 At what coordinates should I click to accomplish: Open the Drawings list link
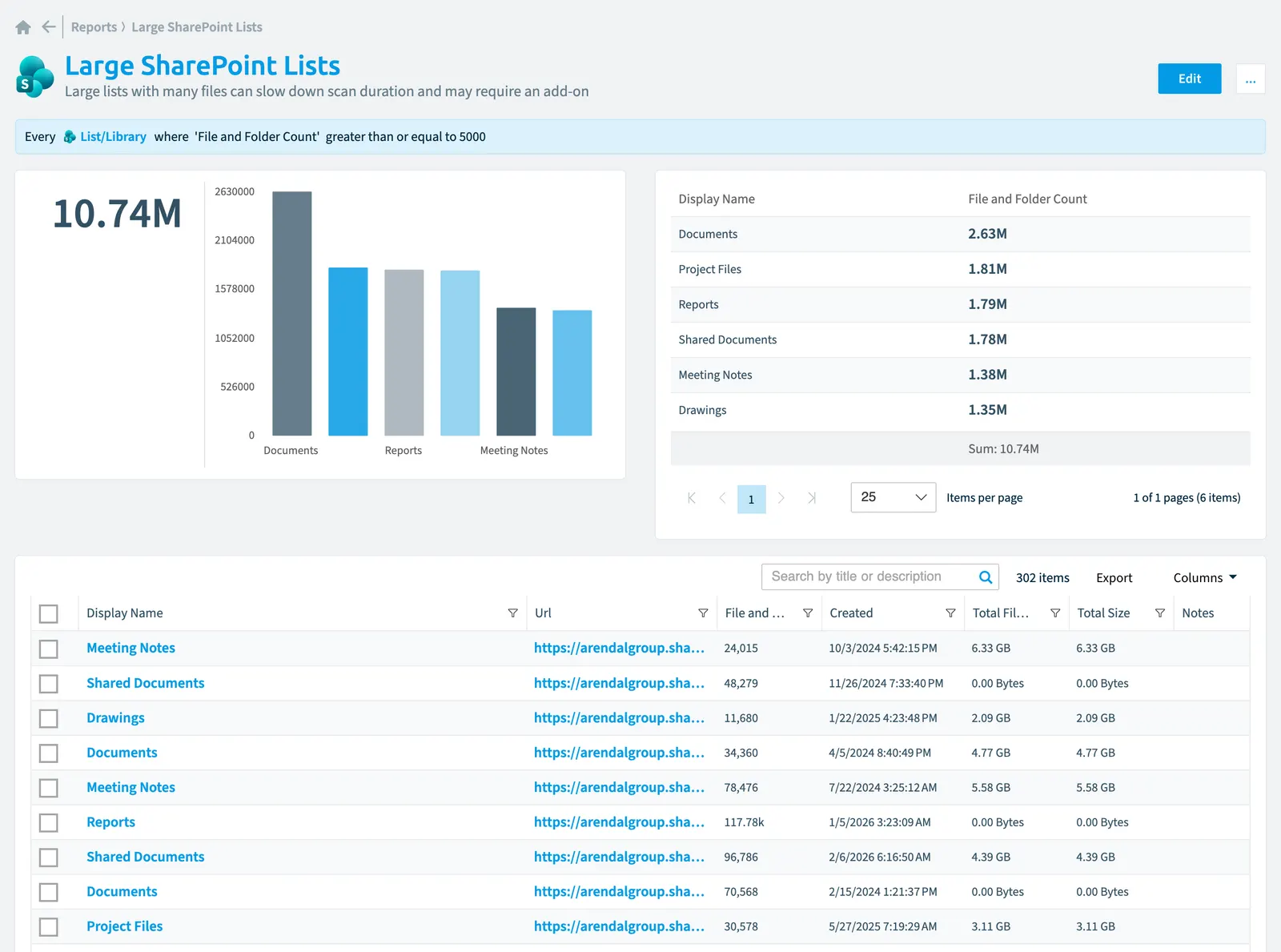click(x=115, y=718)
